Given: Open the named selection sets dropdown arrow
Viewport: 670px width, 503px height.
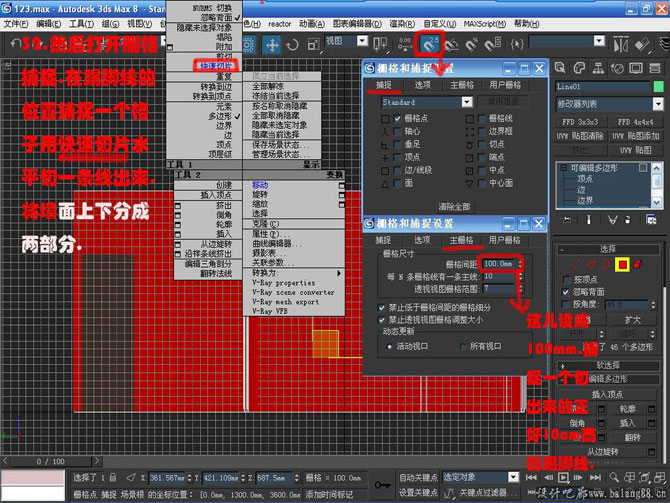Looking at the screenshot, I should coord(599,41).
